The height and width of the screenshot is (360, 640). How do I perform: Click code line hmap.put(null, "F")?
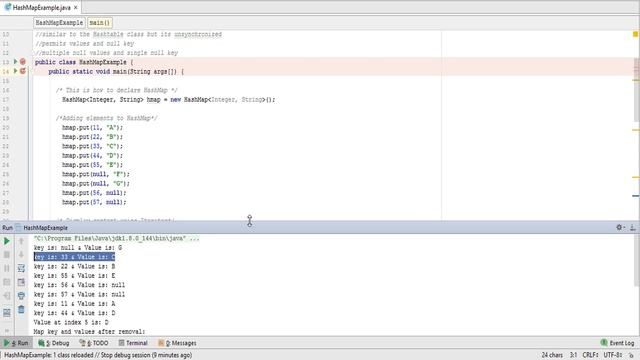pyautogui.click(x=96, y=174)
